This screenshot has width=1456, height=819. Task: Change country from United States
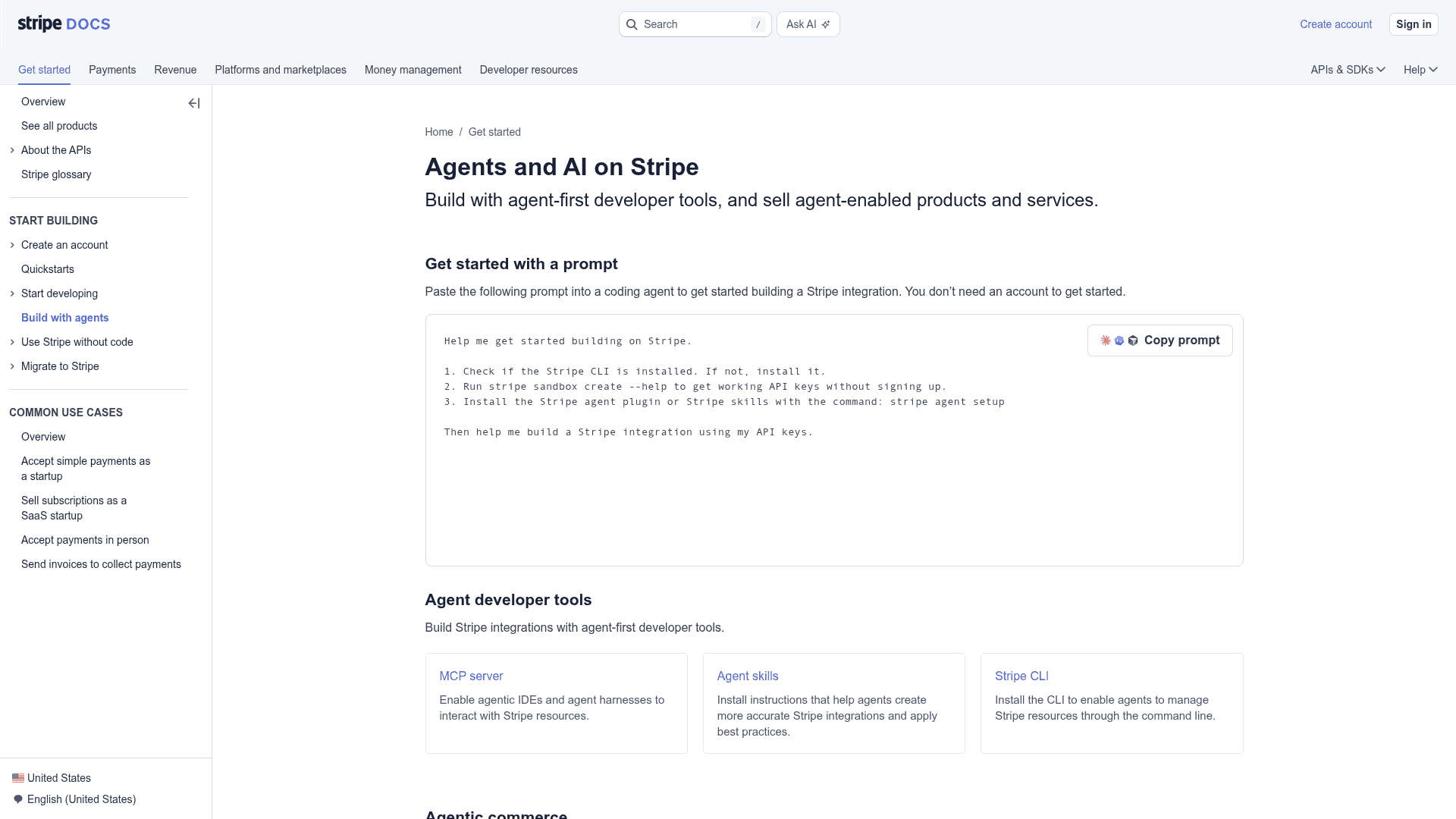point(52,778)
